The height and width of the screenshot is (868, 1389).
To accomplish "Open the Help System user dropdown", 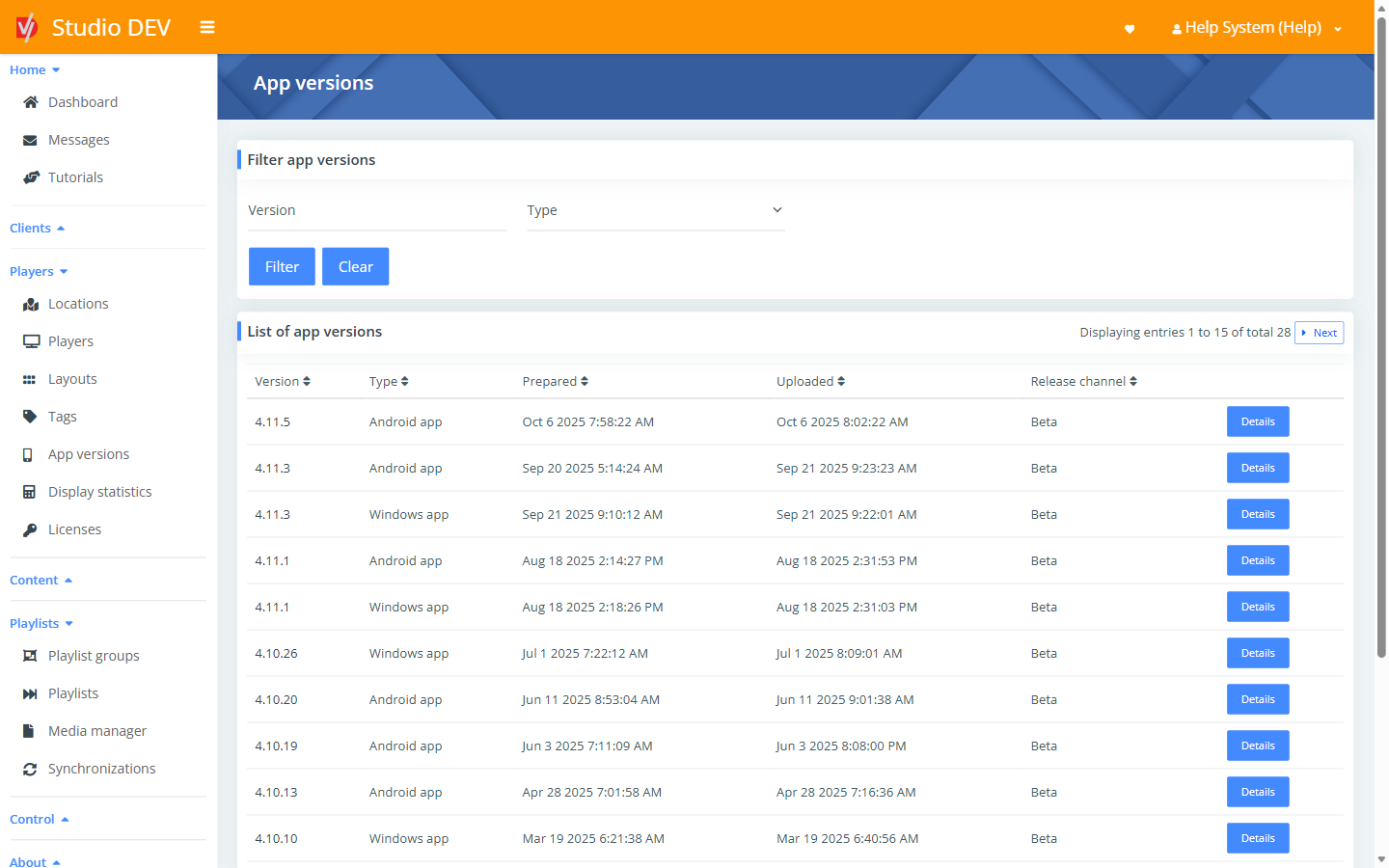I will click(1257, 28).
